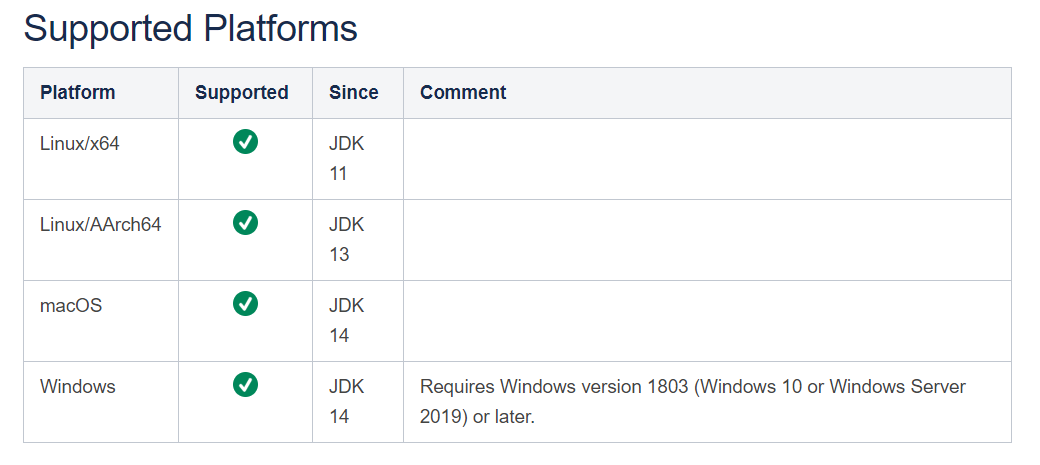Image resolution: width=1040 pixels, height=465 pixels.
Task: Select the Windows platform cell
Action: click(x=78, y=386)
